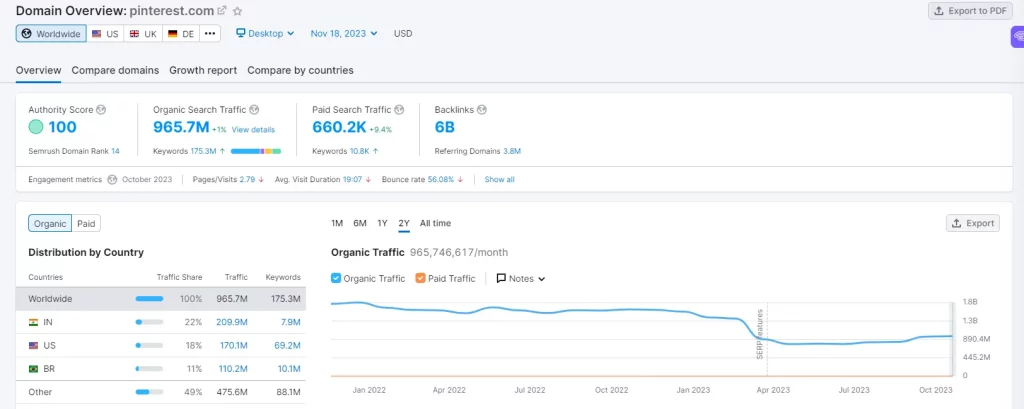Viewport: 1024px width, 409px height.
Task: Open the Growth report tab
Action: 203,70
